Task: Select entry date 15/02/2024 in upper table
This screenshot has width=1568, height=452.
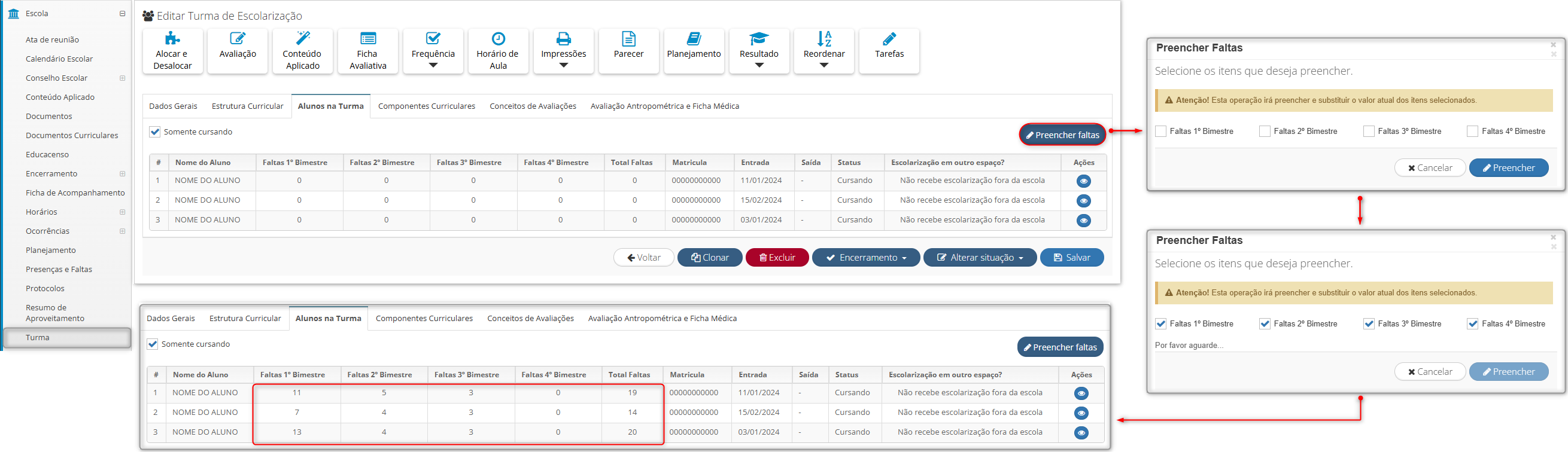Action: coord(761,200)
